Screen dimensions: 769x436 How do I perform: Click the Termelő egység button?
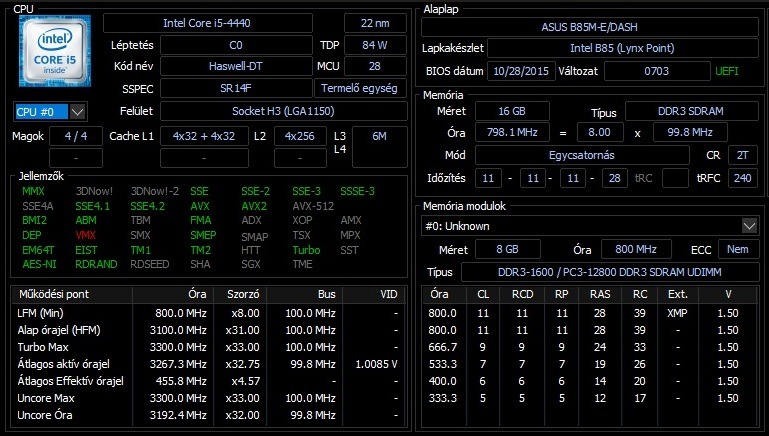[360, 88]
